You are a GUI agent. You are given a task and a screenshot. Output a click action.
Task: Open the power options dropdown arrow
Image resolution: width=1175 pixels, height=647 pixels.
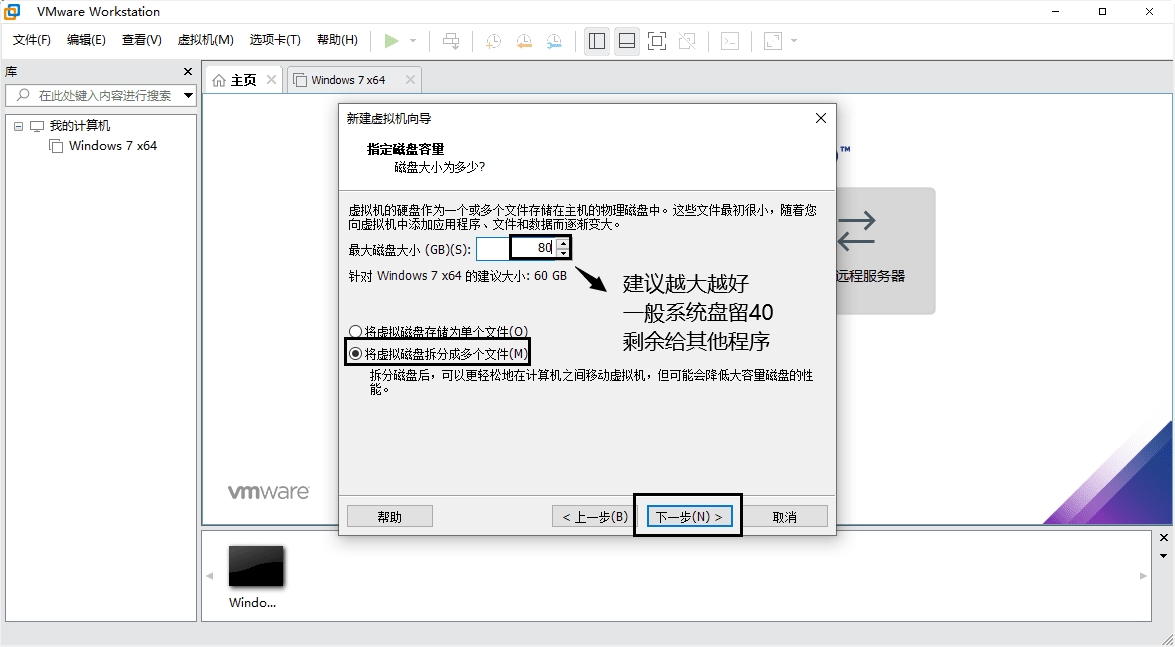click(413, 40)
